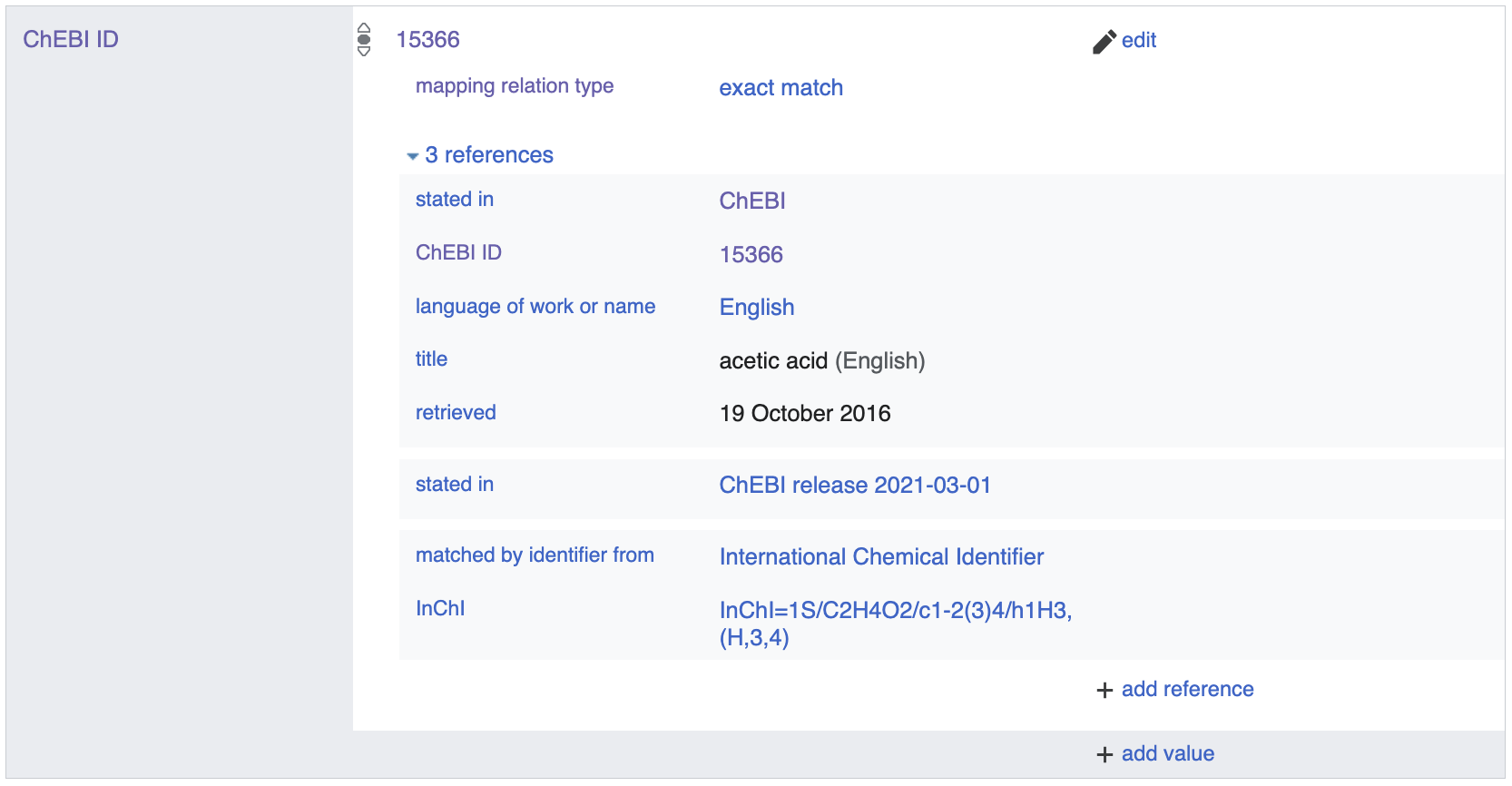Click add reference

coord(1187,690)
